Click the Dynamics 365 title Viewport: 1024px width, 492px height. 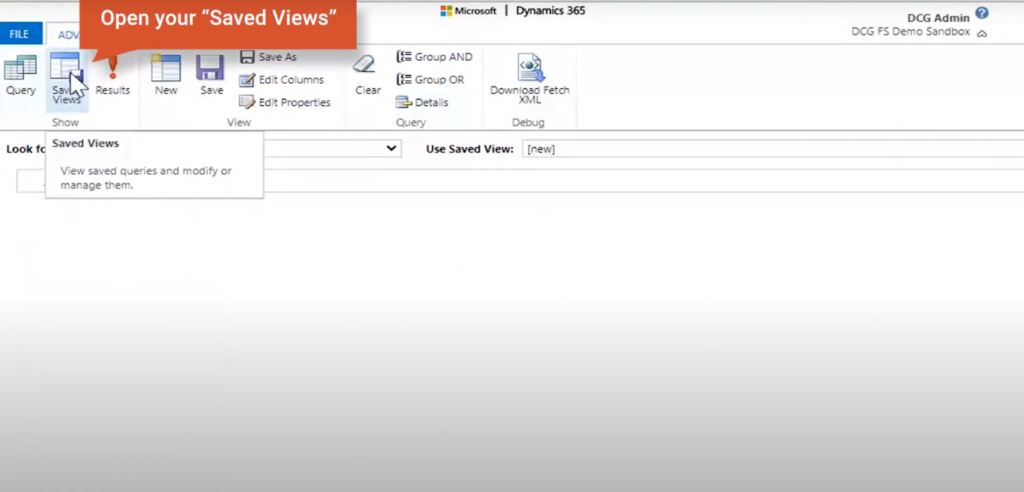point(551,10)
